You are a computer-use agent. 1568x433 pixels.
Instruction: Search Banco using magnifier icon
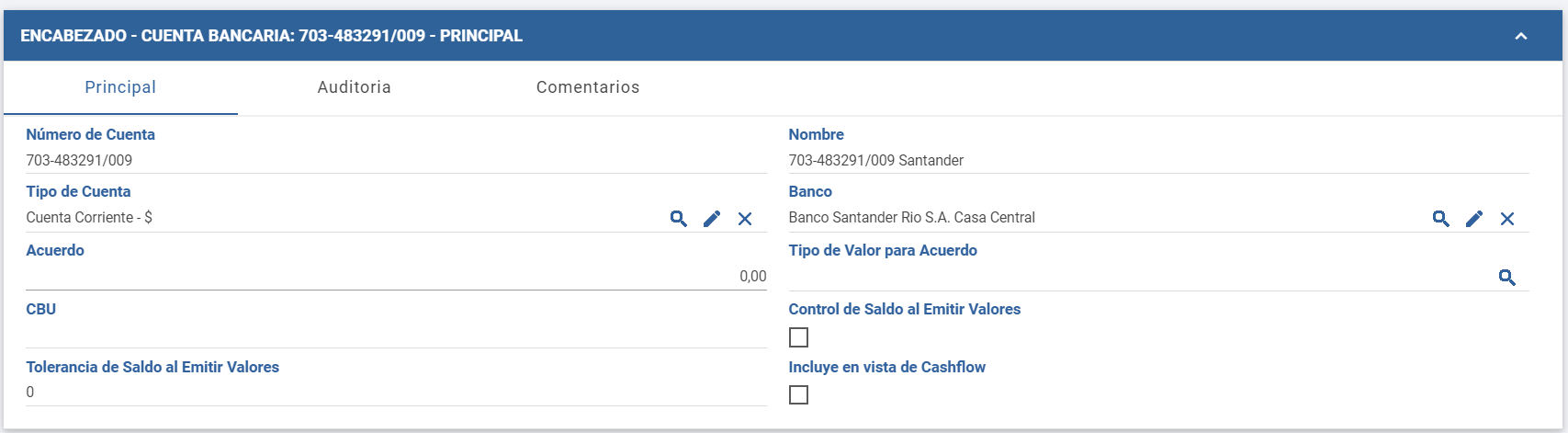click(x=1440, y=219)
